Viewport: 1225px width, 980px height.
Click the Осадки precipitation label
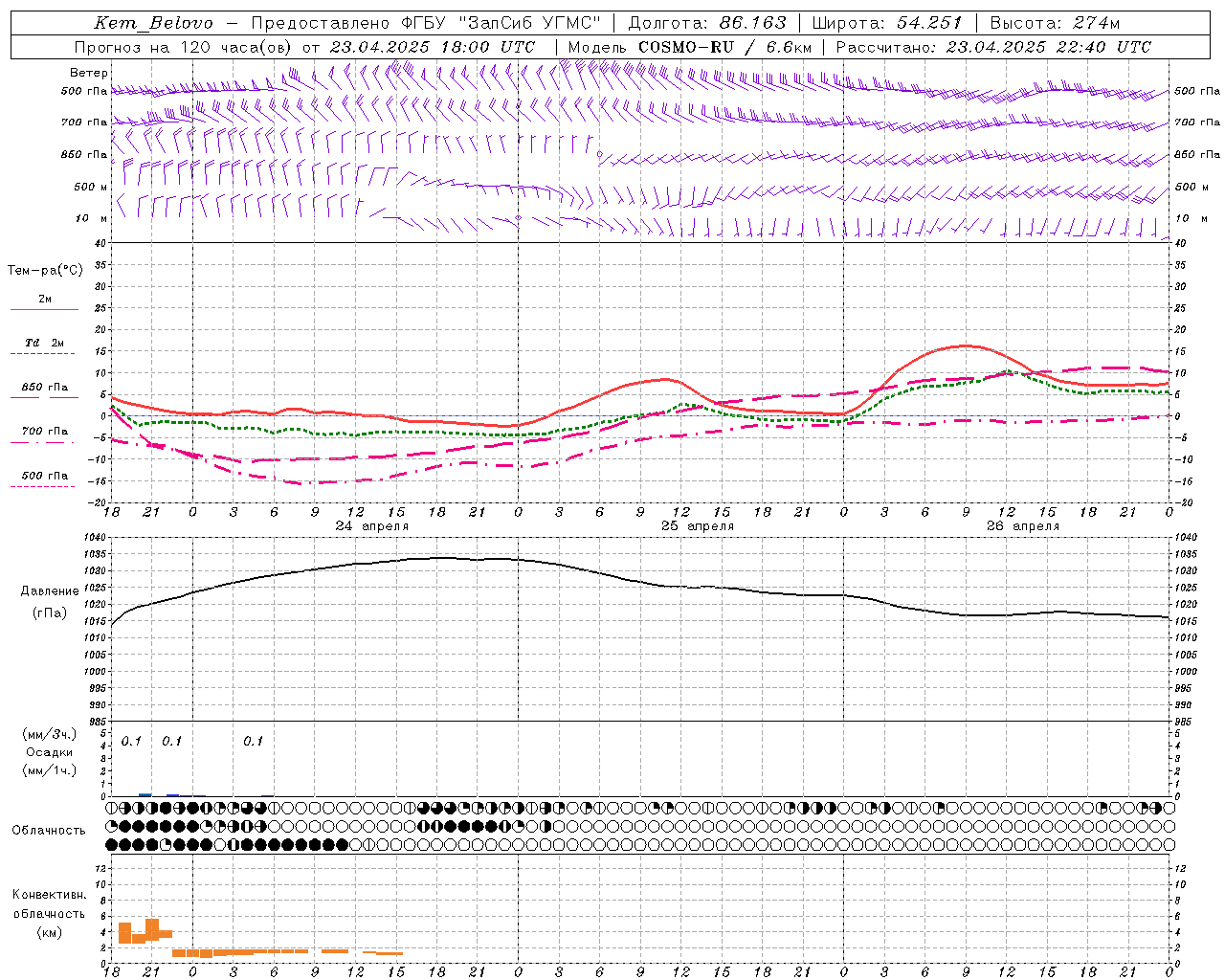(x=50, y=752)
